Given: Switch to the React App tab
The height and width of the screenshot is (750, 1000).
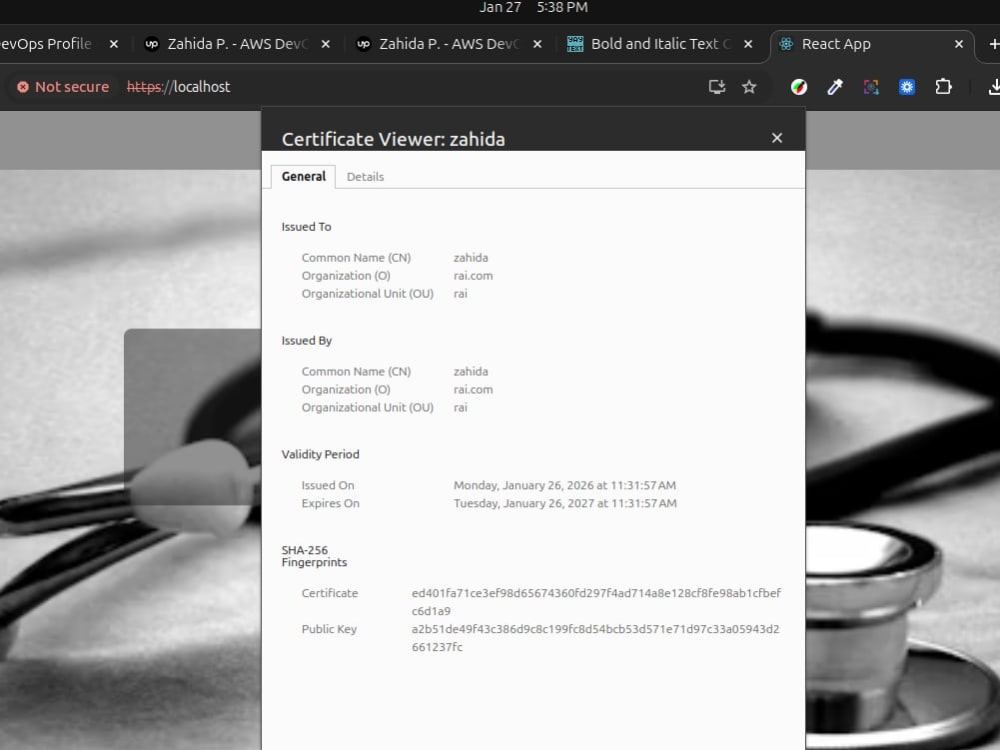Looking at the screenshot, I should pos(872,44).
